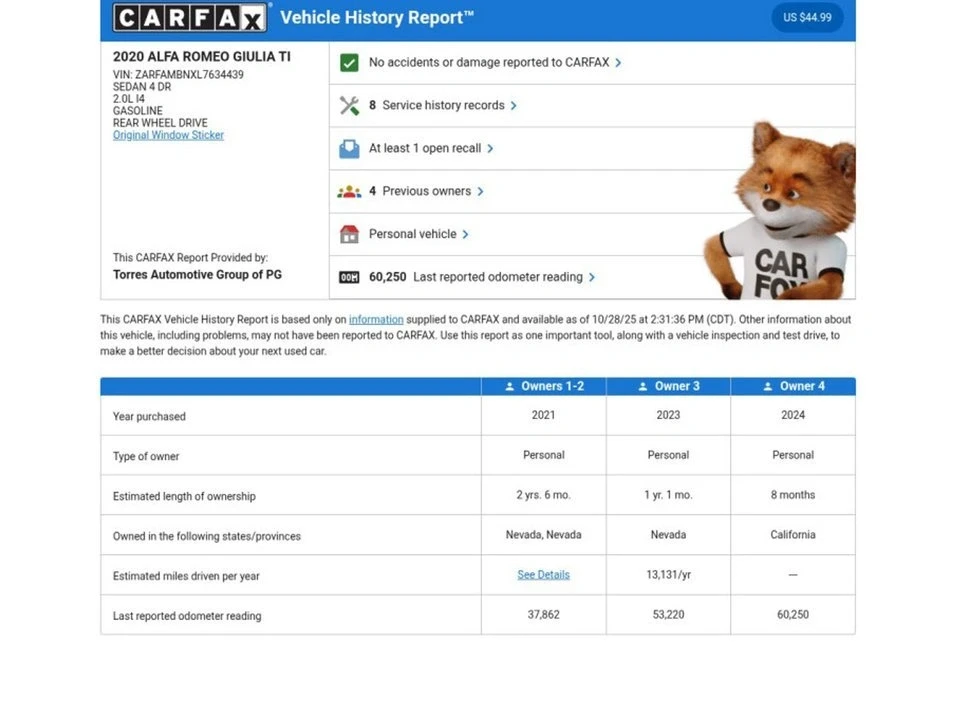Click the Type of owner row label
958x719 pixels.
[146, 456]
